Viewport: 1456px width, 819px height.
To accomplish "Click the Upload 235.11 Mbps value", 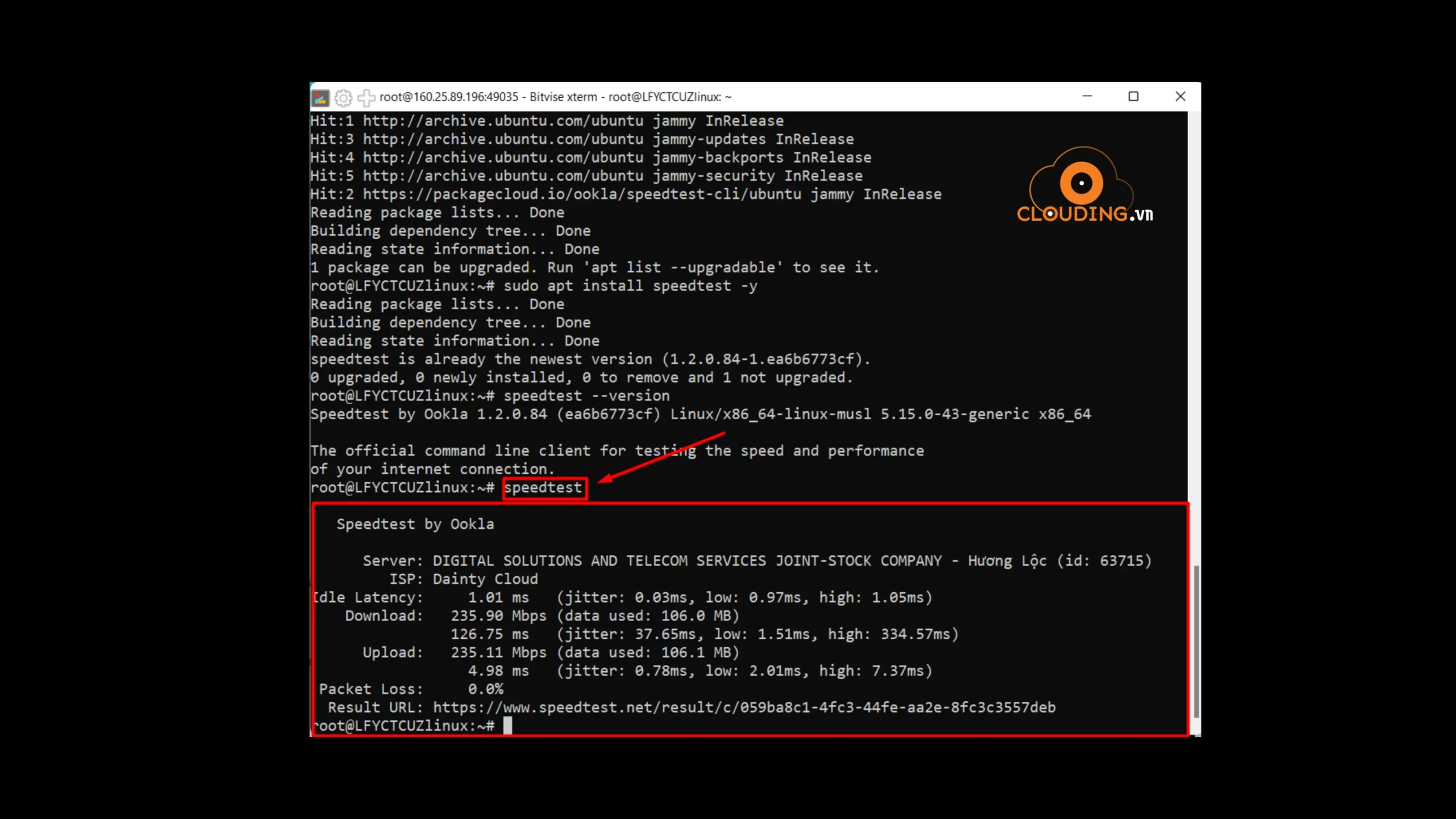I will coord(498,652).
